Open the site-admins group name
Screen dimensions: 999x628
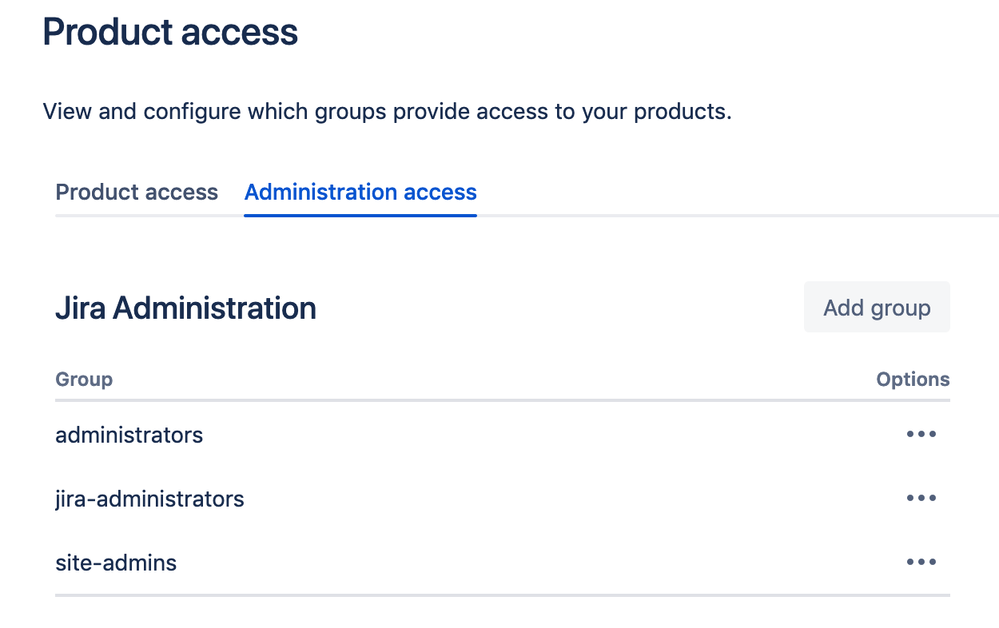(116, 563)
